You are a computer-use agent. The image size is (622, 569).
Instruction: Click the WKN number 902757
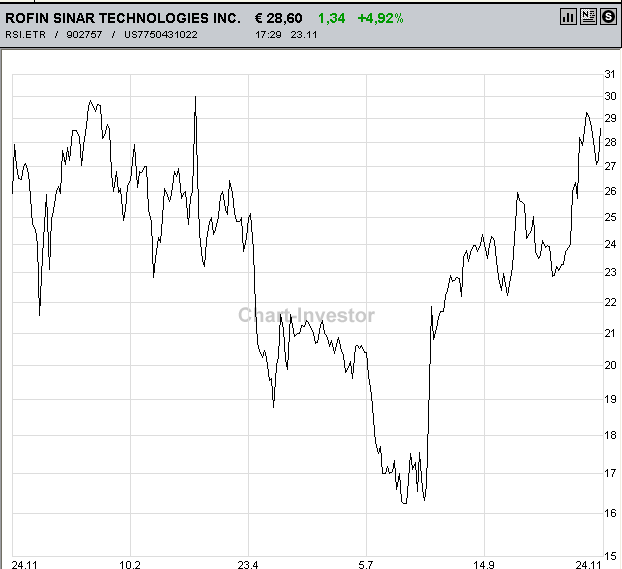(x=84, y=35)
